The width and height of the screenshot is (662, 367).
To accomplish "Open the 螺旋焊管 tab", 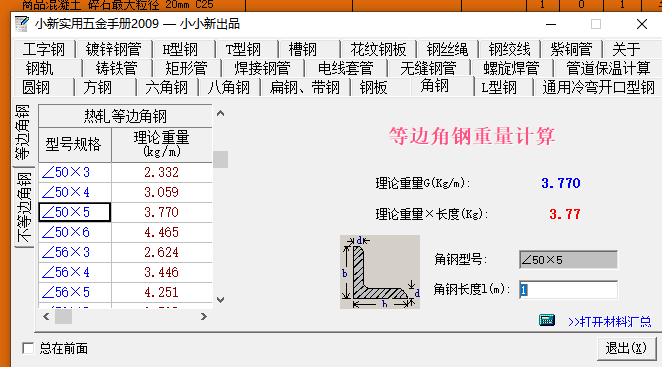I will click(511, 68).
